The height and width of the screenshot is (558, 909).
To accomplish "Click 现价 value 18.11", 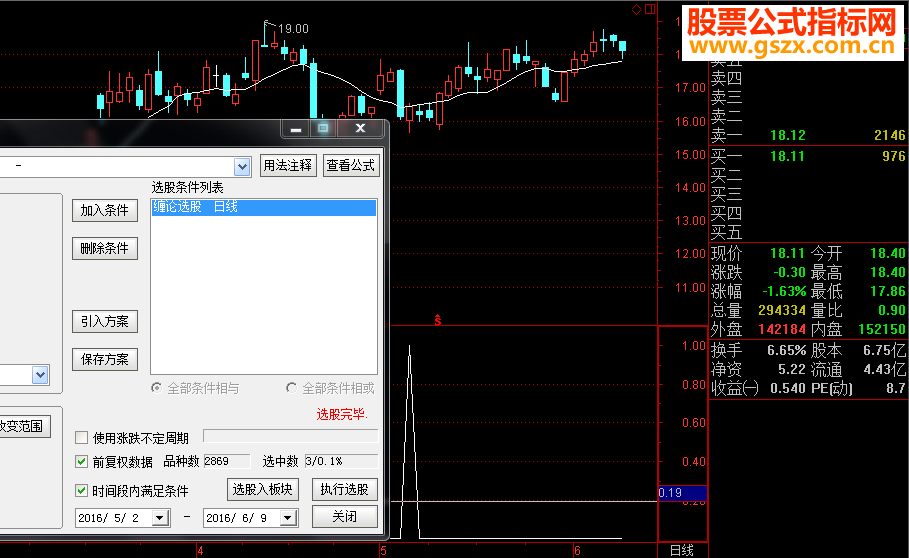I will tap(787, 253).
